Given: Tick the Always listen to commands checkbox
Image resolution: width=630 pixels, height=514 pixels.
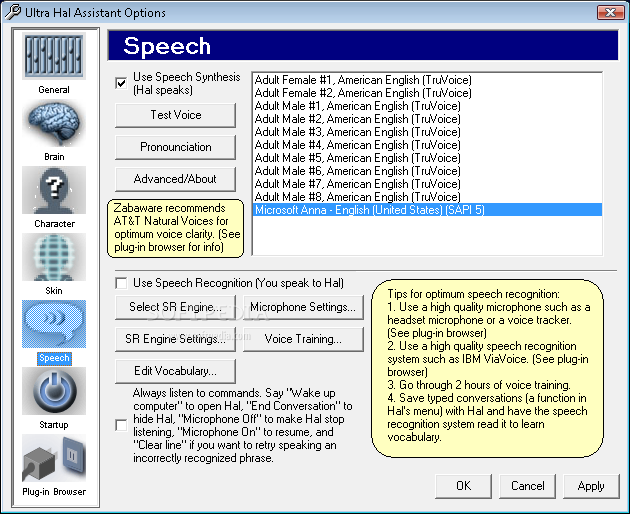Looking at the screenshot, I should 121,425.
